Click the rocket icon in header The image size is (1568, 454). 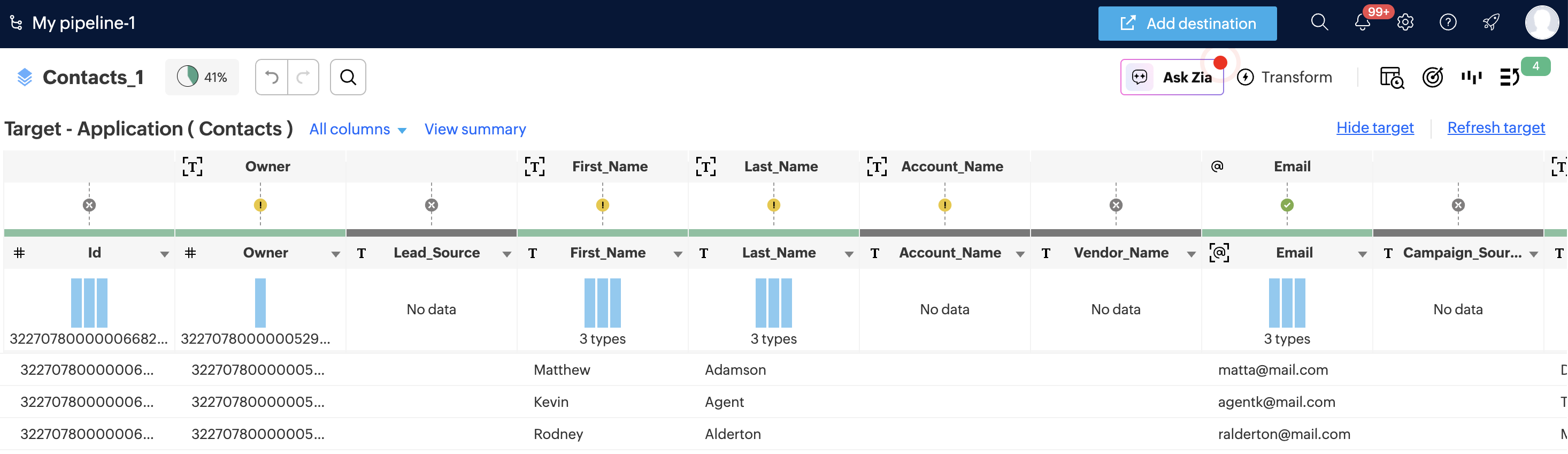pos(1490,23)
